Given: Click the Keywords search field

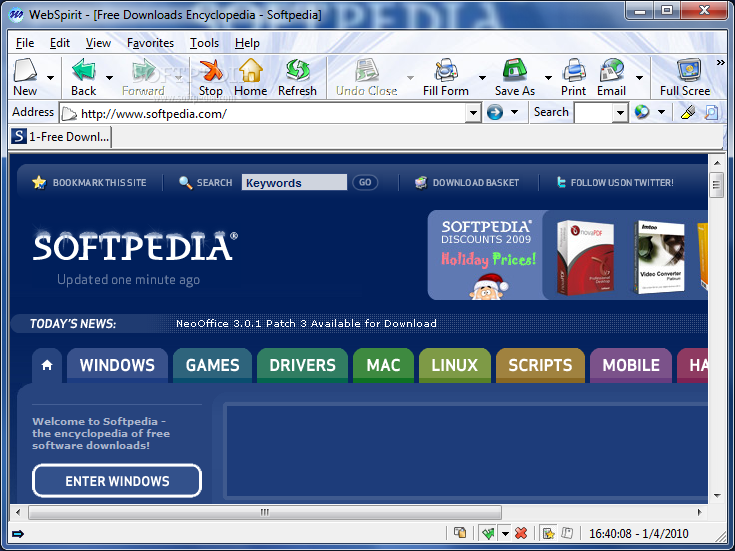Looking at the screenshot, I should 294,182.
